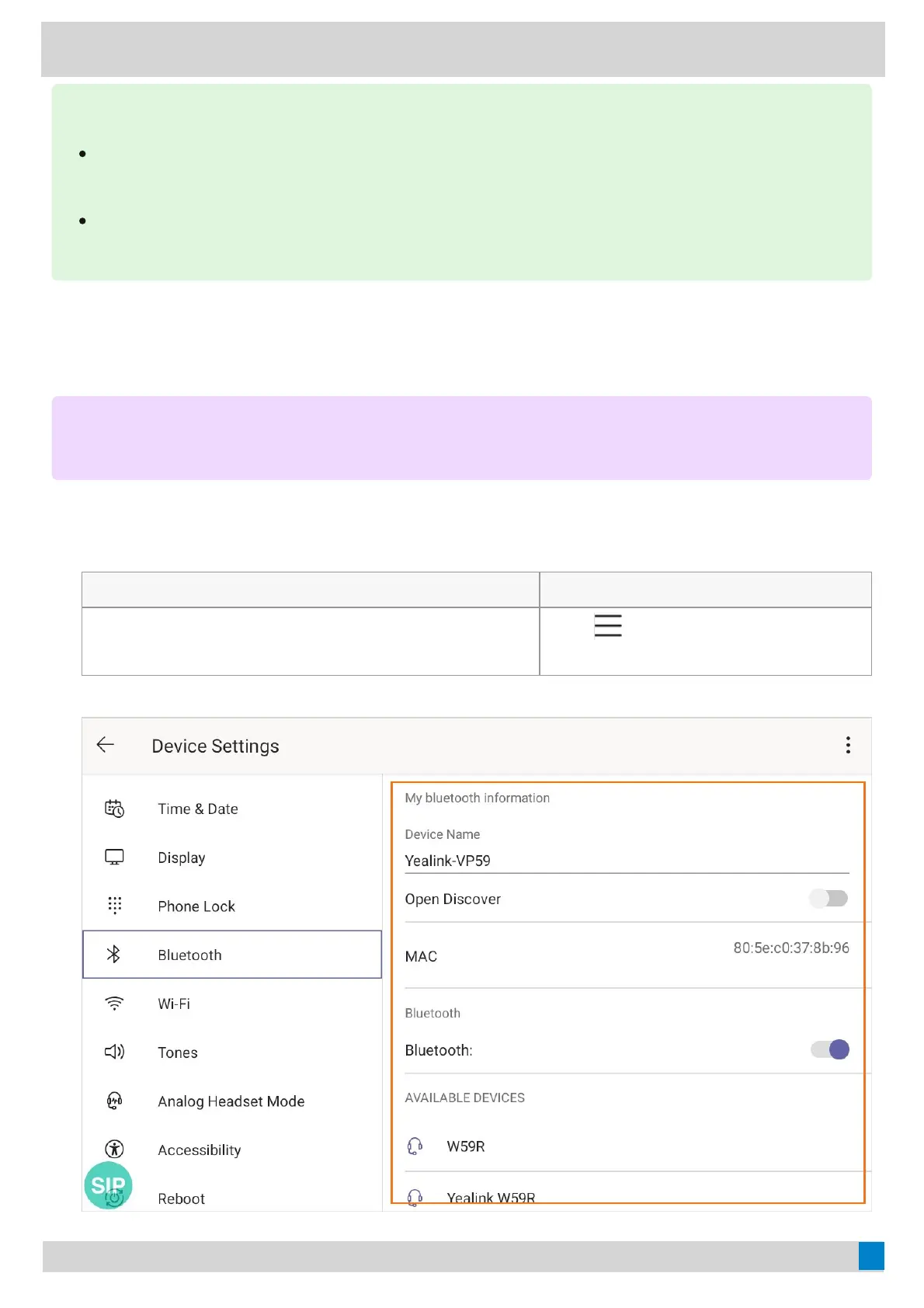Connect to the Yealink W59R device
Image resolution: width=924 pixels, height=1308 pixels.
click(x=491, y=1197)
